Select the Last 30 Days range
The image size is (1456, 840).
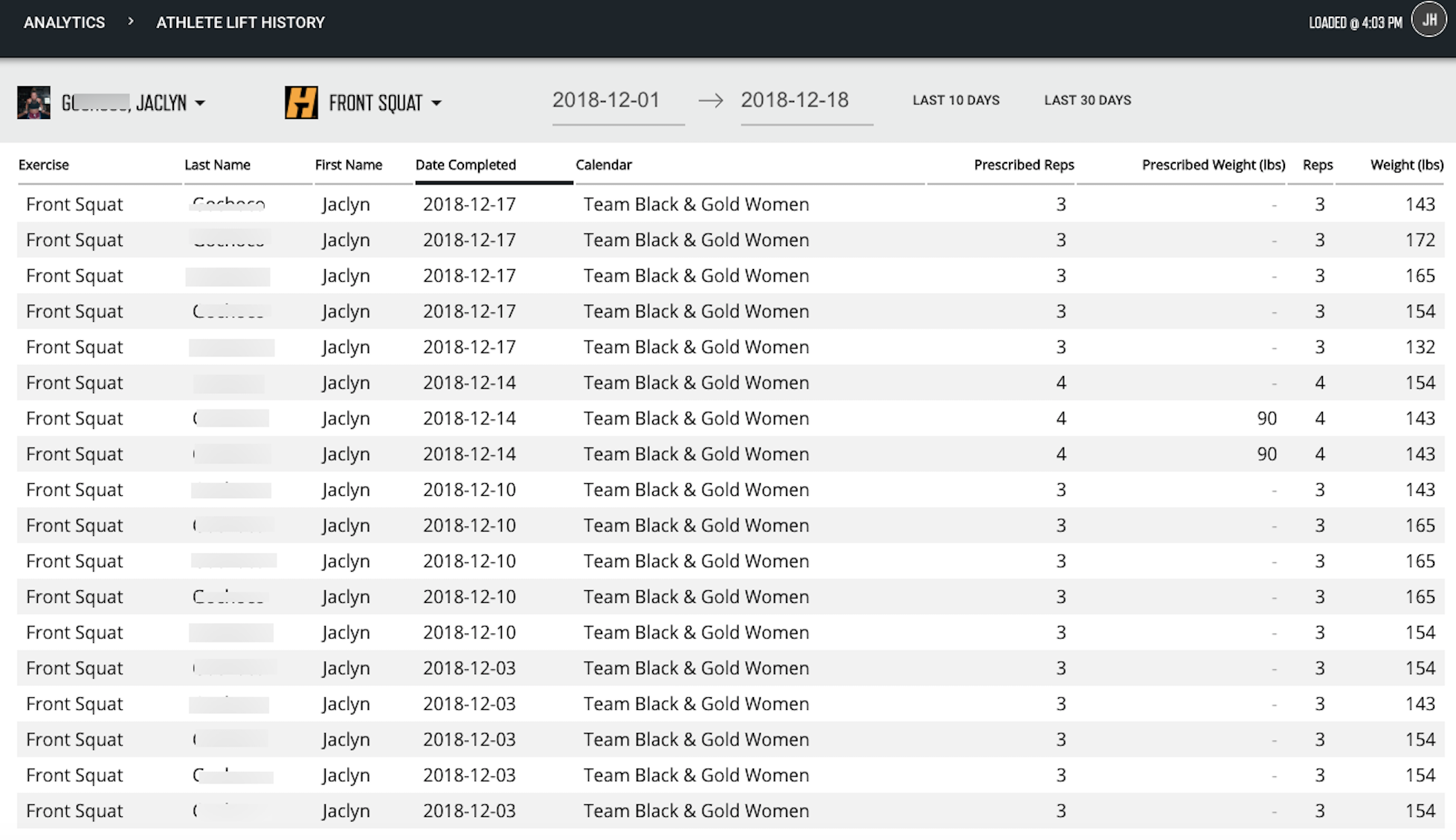coord(1087,100)
